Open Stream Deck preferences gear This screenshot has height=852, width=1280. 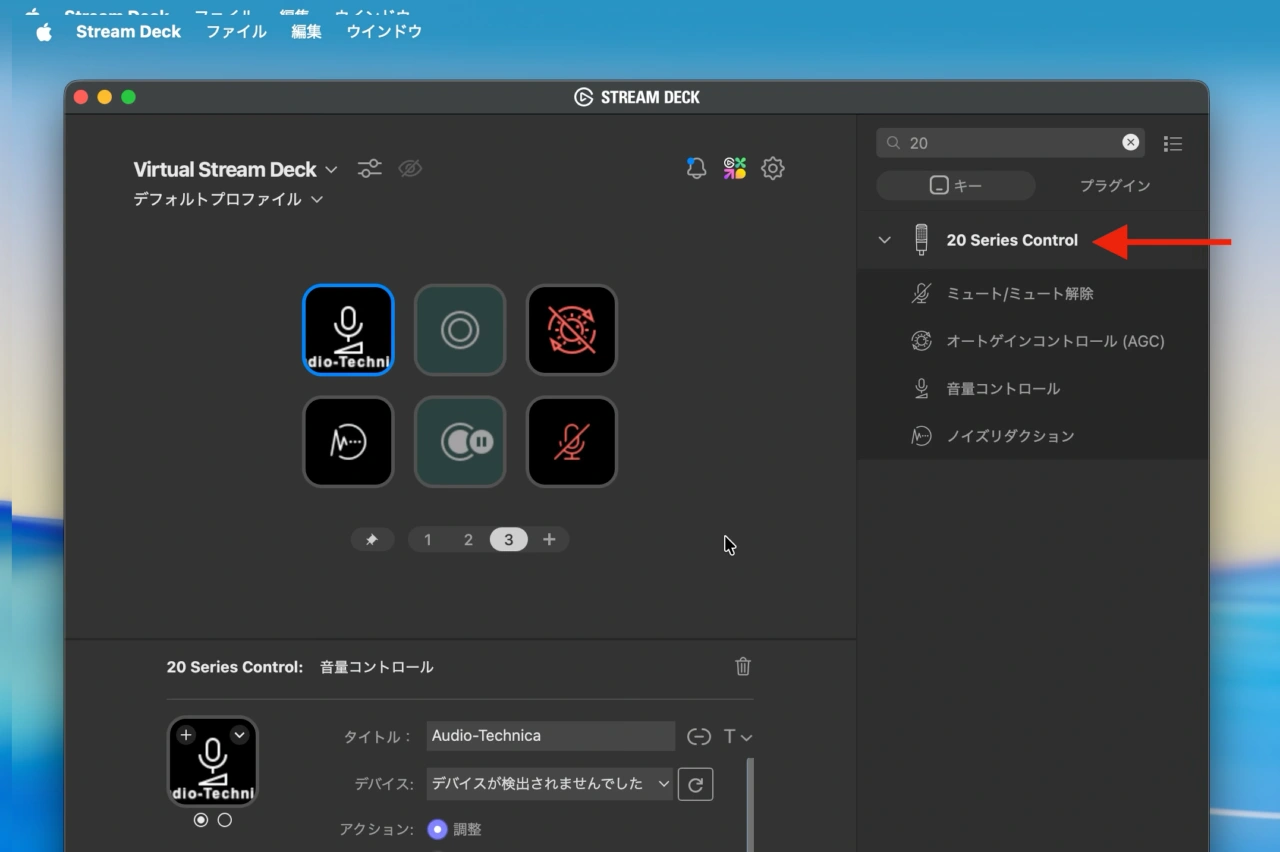click(773, 168)
